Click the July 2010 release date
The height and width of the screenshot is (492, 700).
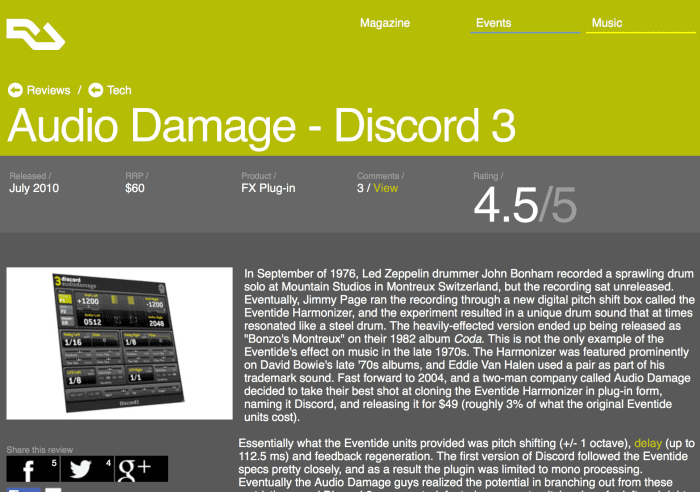point(34,188)
